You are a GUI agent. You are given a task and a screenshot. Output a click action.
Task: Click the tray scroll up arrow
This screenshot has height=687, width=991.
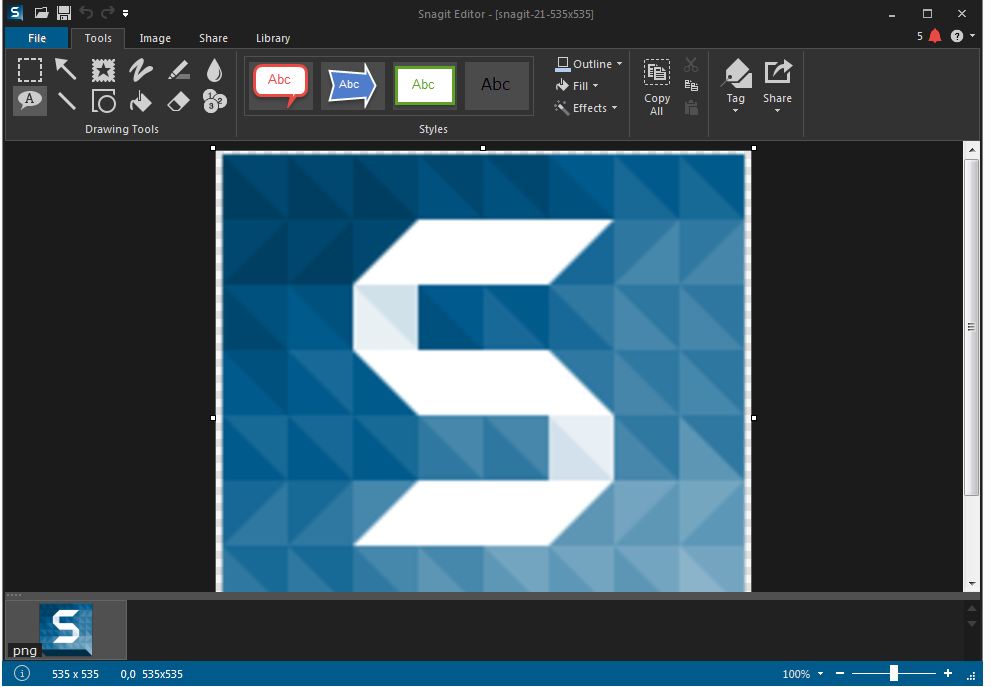(972, 608)
